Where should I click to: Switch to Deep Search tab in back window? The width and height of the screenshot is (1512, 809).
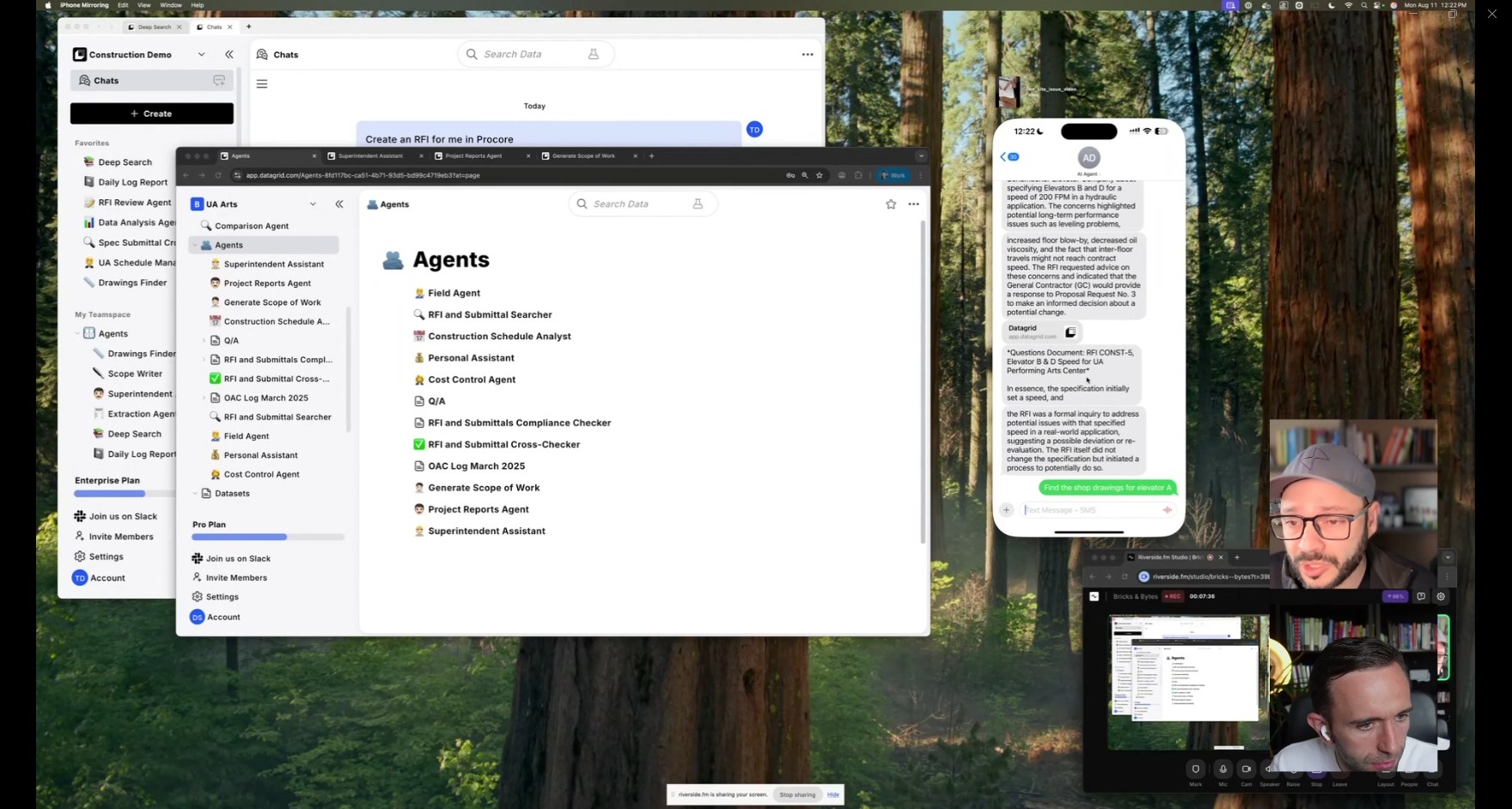[155, 27]
